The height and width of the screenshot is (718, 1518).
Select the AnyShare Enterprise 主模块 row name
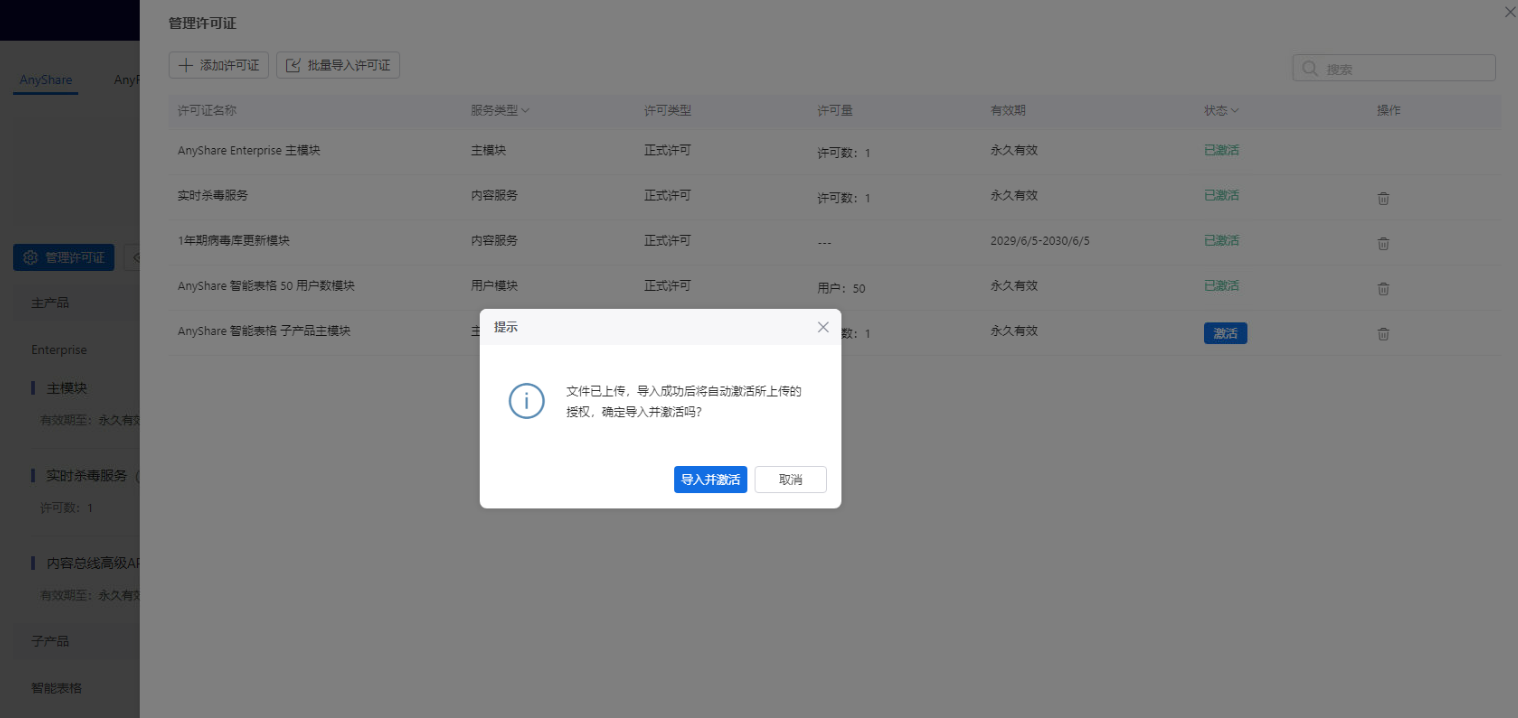(x=249, y=150)
